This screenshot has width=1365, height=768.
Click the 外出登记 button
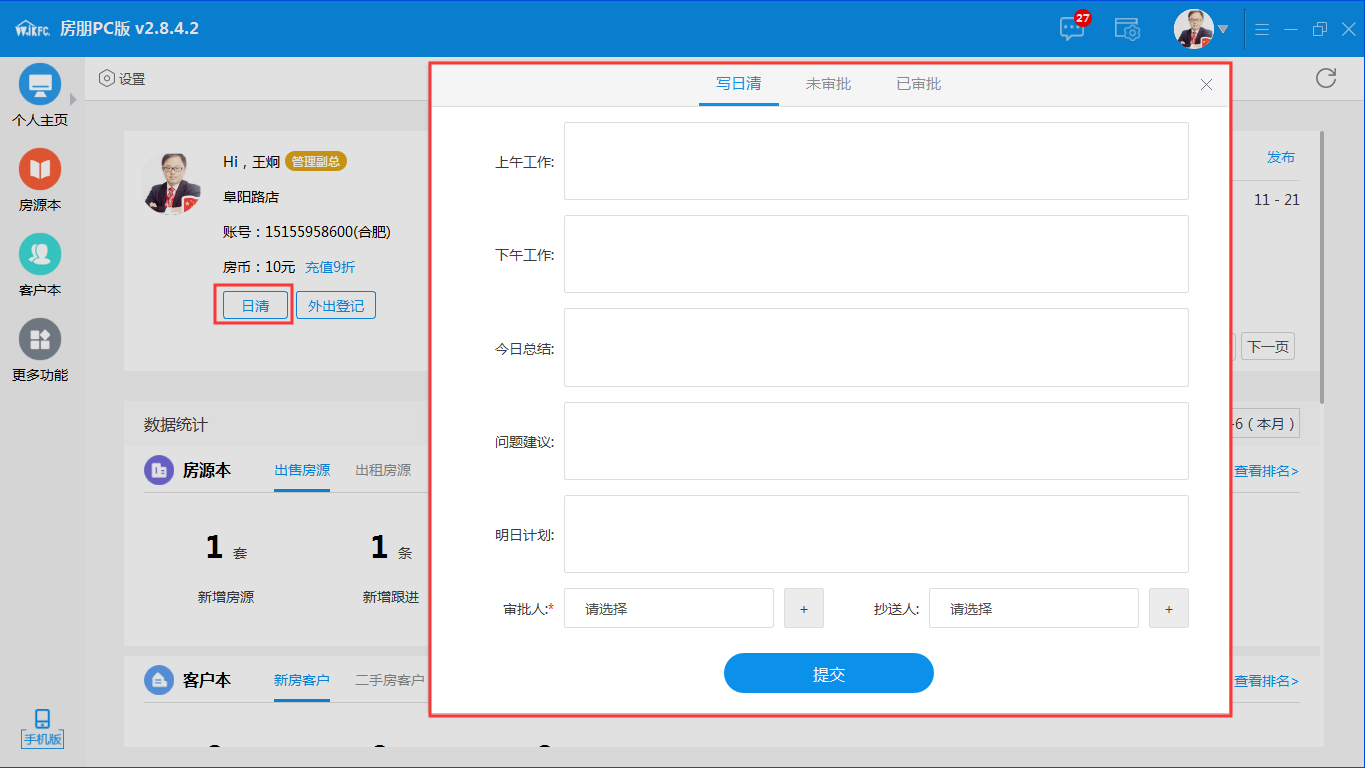[336, 305]
